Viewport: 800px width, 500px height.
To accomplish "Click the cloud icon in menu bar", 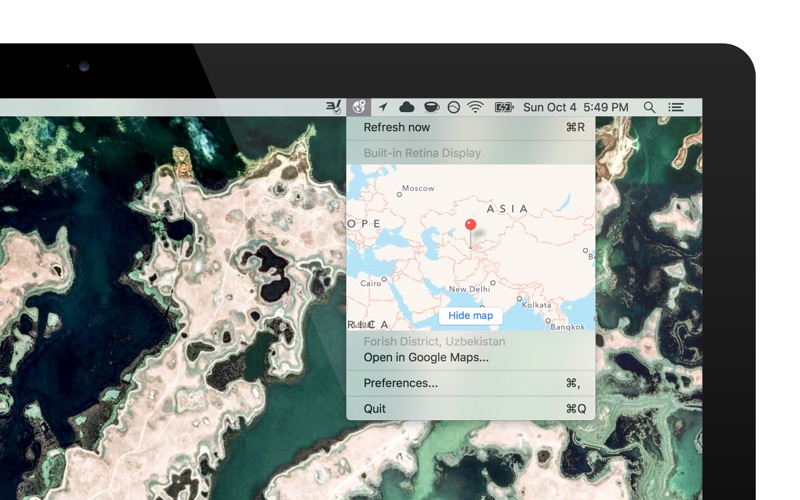I will [406, 107].
